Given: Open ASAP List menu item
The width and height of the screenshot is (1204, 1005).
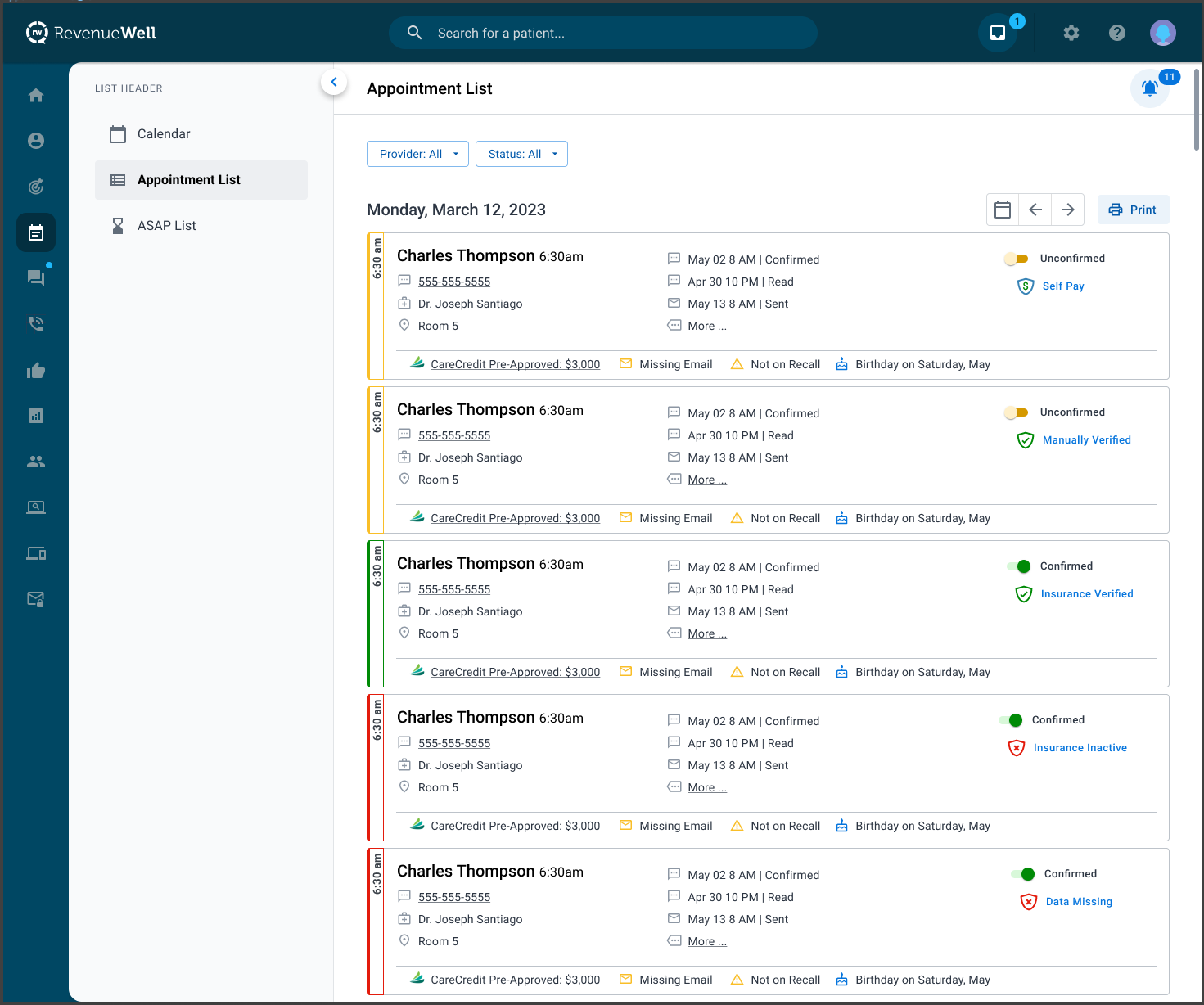Looking at the screenshot, I should click(x=201, y=226).
